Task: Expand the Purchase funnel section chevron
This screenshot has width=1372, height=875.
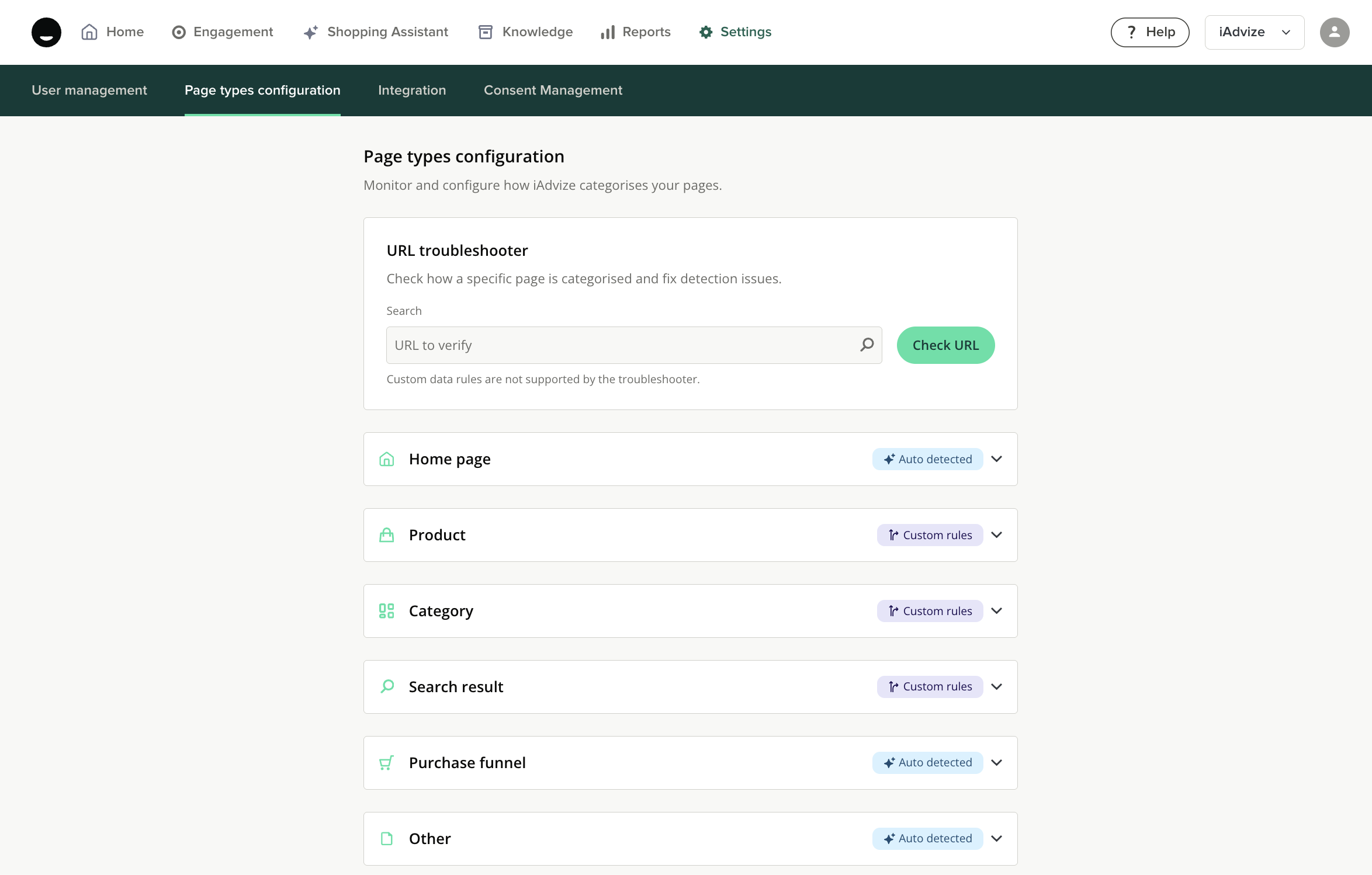Action: pos(997,763)
